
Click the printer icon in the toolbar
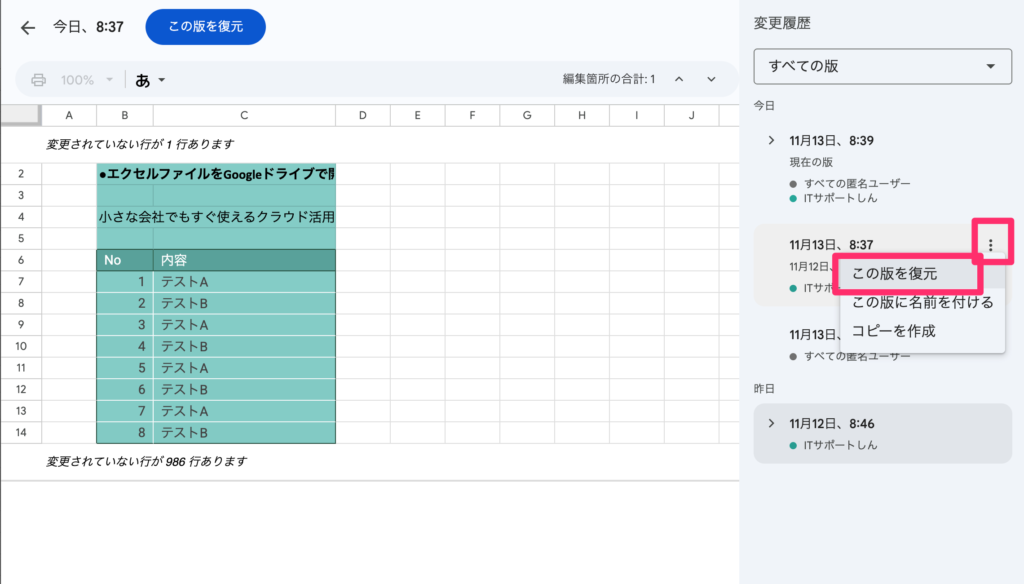[39, 80]
